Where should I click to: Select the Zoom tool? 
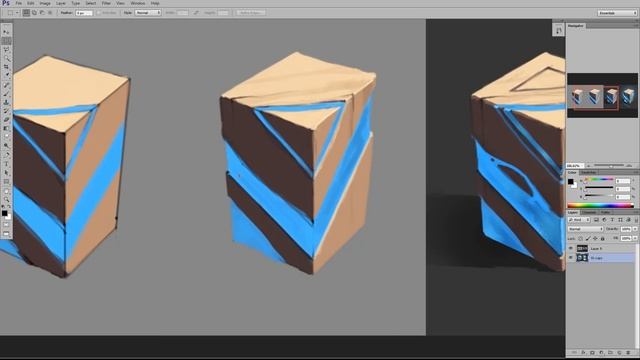pos(6,200)
